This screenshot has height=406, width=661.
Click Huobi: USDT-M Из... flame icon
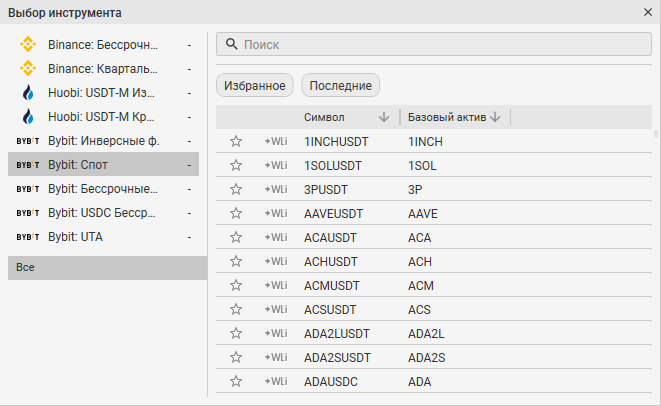(28, 92)
